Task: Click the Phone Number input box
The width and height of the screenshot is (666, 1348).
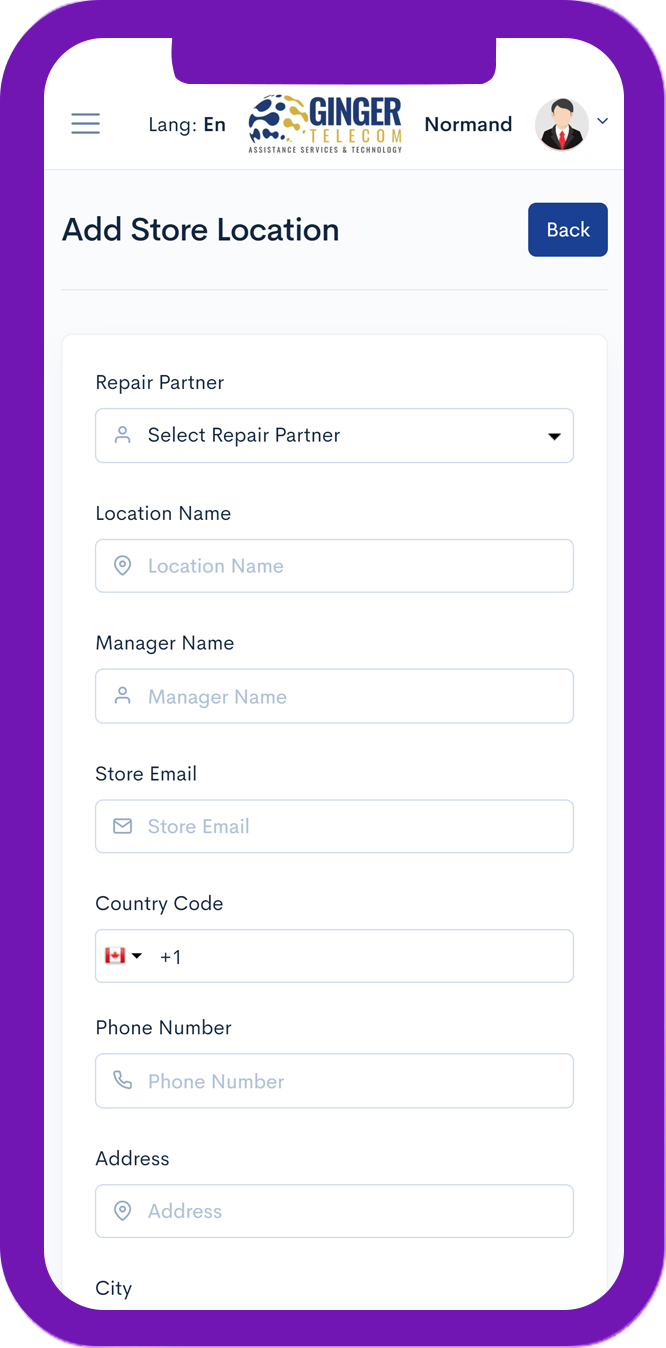Action: (x=334, y=1080)
